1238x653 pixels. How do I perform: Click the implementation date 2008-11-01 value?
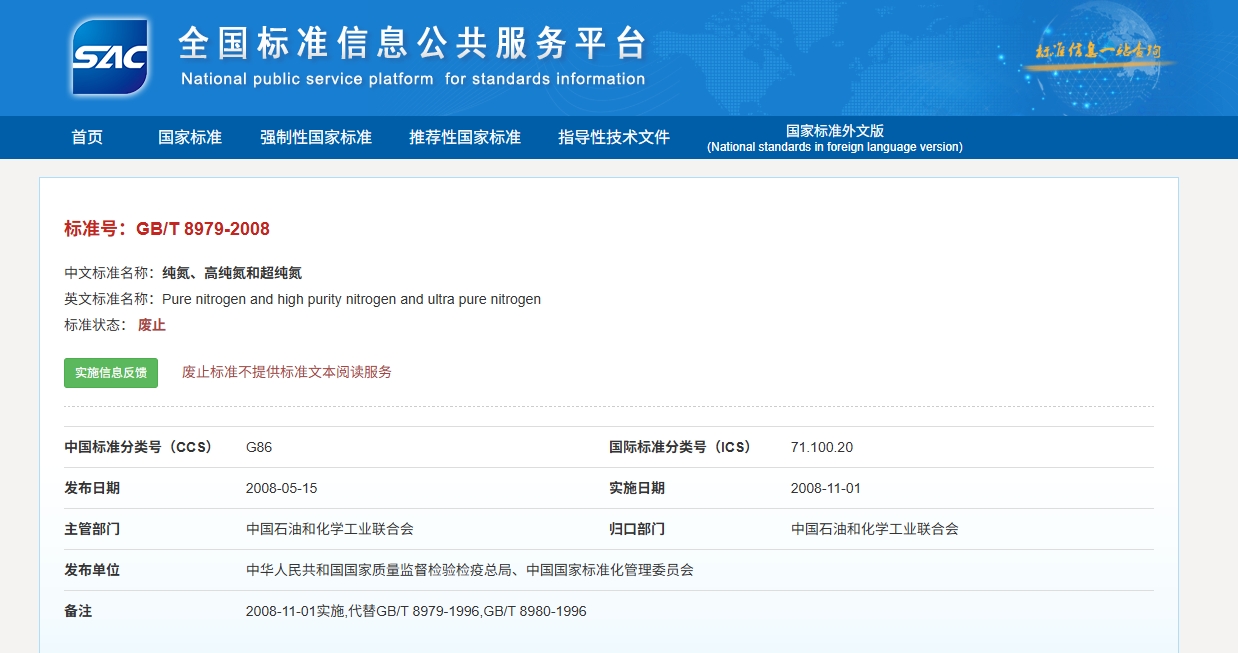click(826, 488)
